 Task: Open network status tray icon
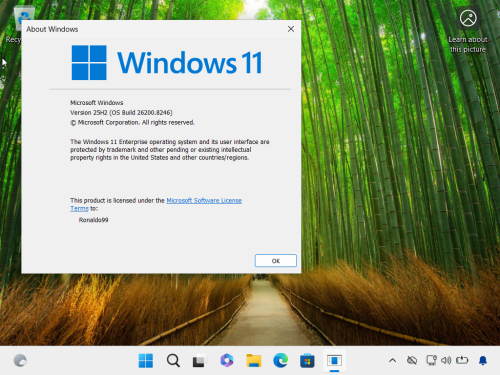click(x=431, y=360)
